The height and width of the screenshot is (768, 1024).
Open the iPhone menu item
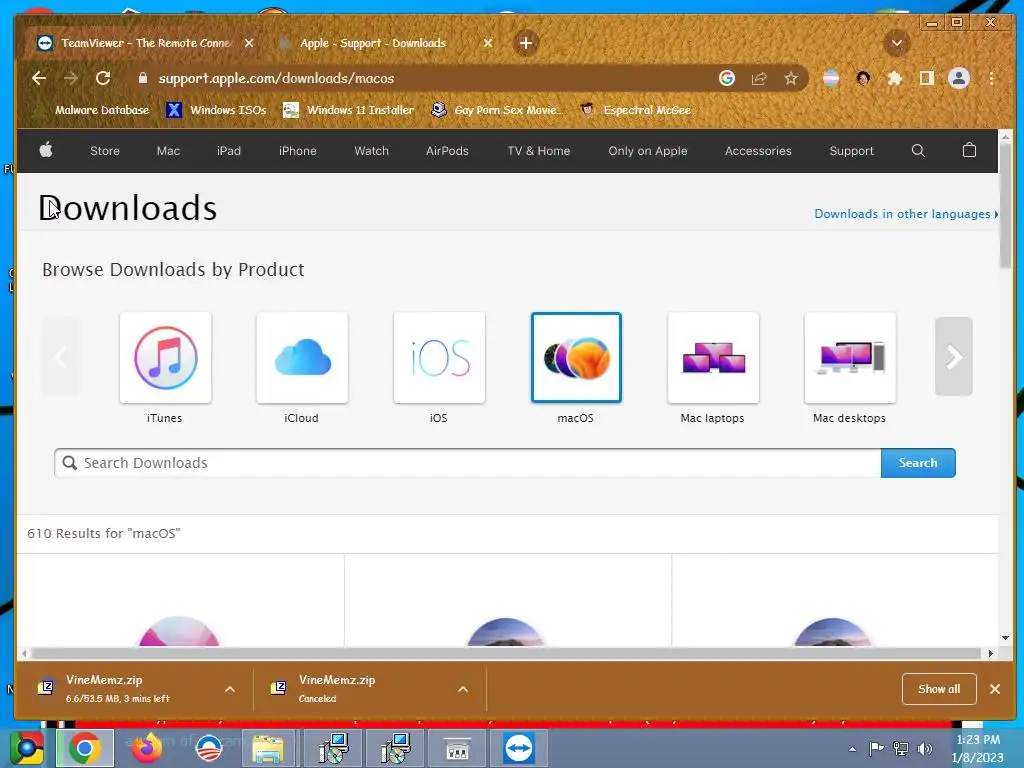coord(298,151)
